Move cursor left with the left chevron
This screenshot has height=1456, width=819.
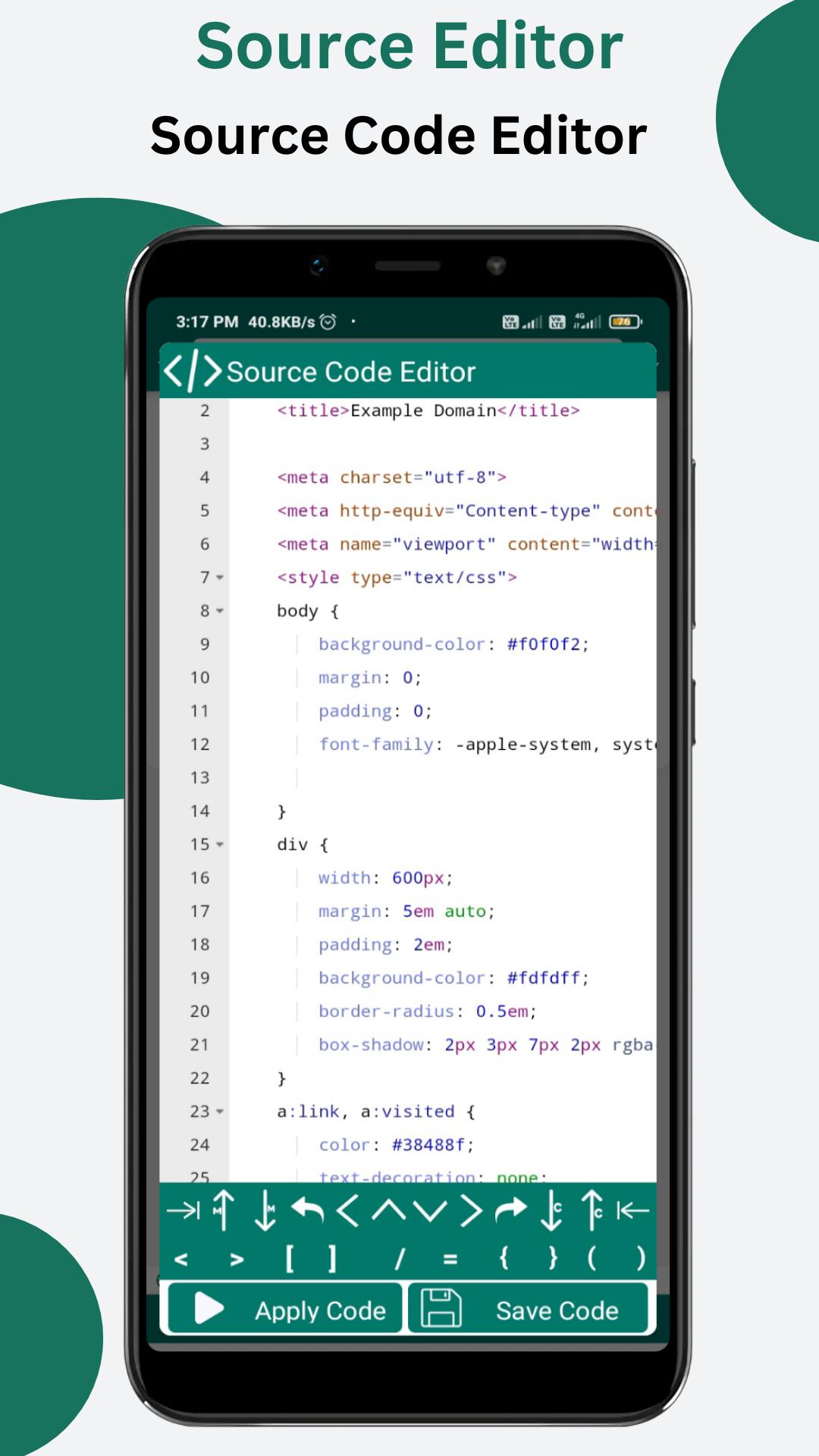point(347,1210)
